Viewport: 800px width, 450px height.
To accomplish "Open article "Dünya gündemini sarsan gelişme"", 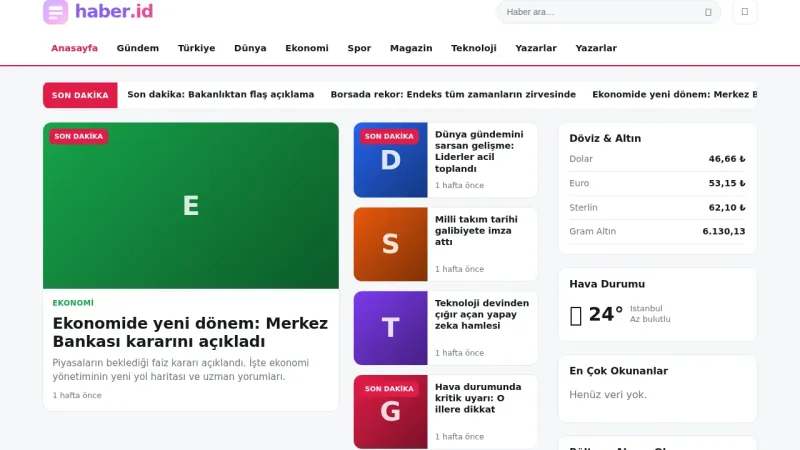I will (479, 152).
